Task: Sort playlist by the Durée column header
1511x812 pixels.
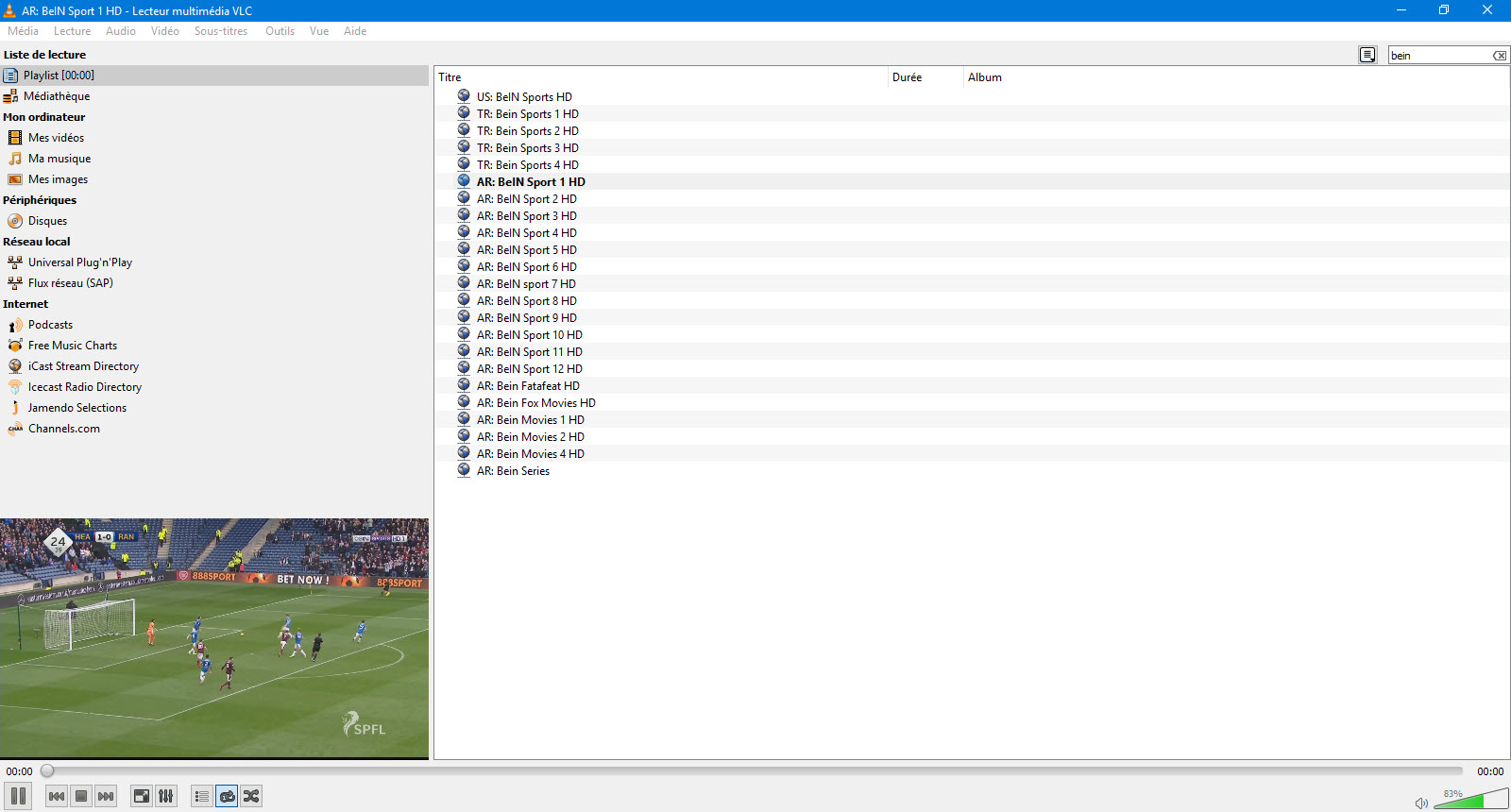Action: 925,77
